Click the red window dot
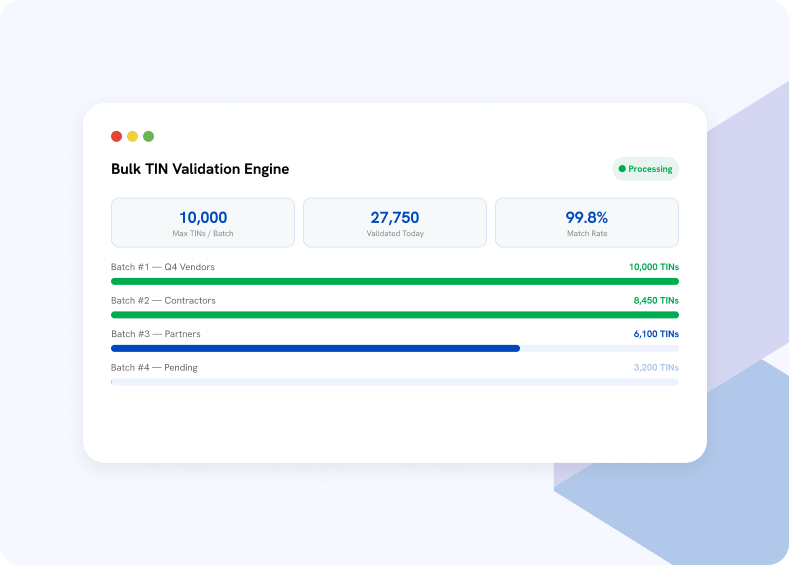This screenshot has height=565, width=789. [x=116, y=136]
